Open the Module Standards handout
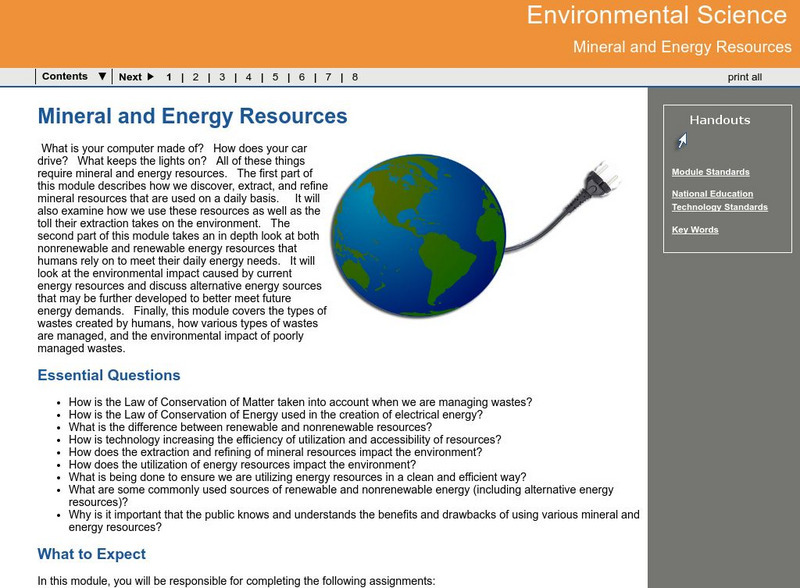 pos(710,172)
